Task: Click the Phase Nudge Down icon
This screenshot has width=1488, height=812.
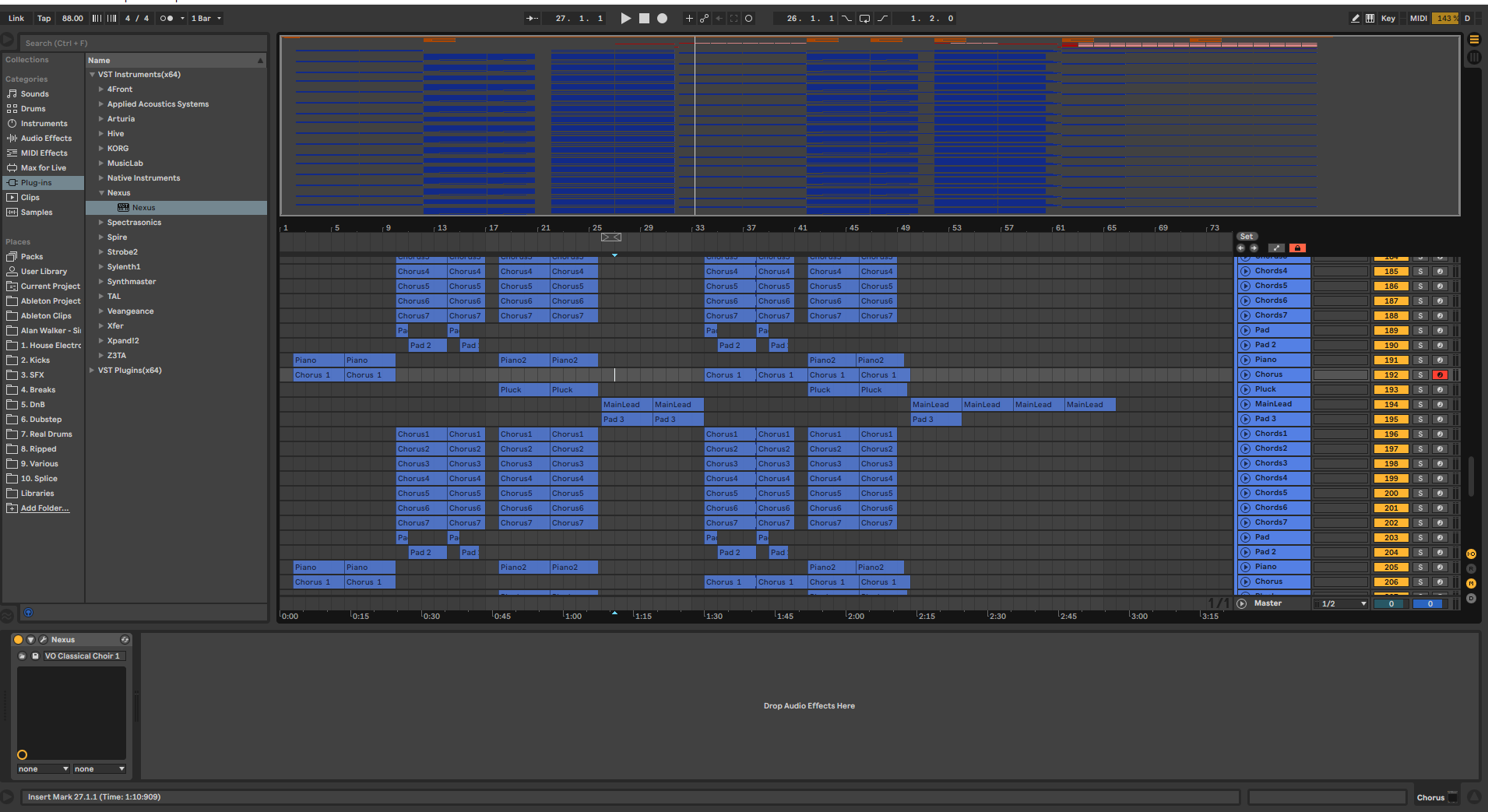Action: 97,18
